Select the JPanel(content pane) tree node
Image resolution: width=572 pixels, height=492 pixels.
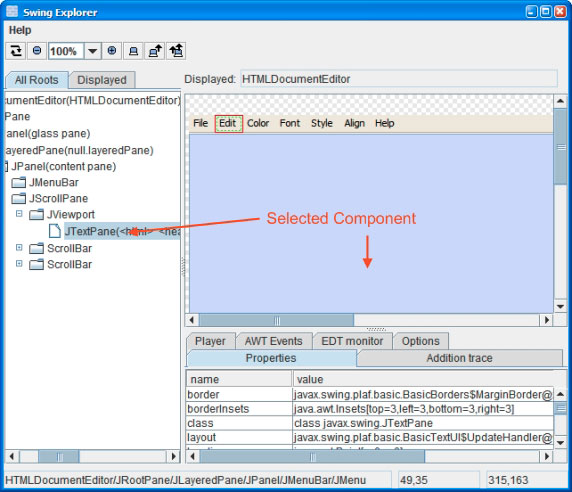click(64, 166)
